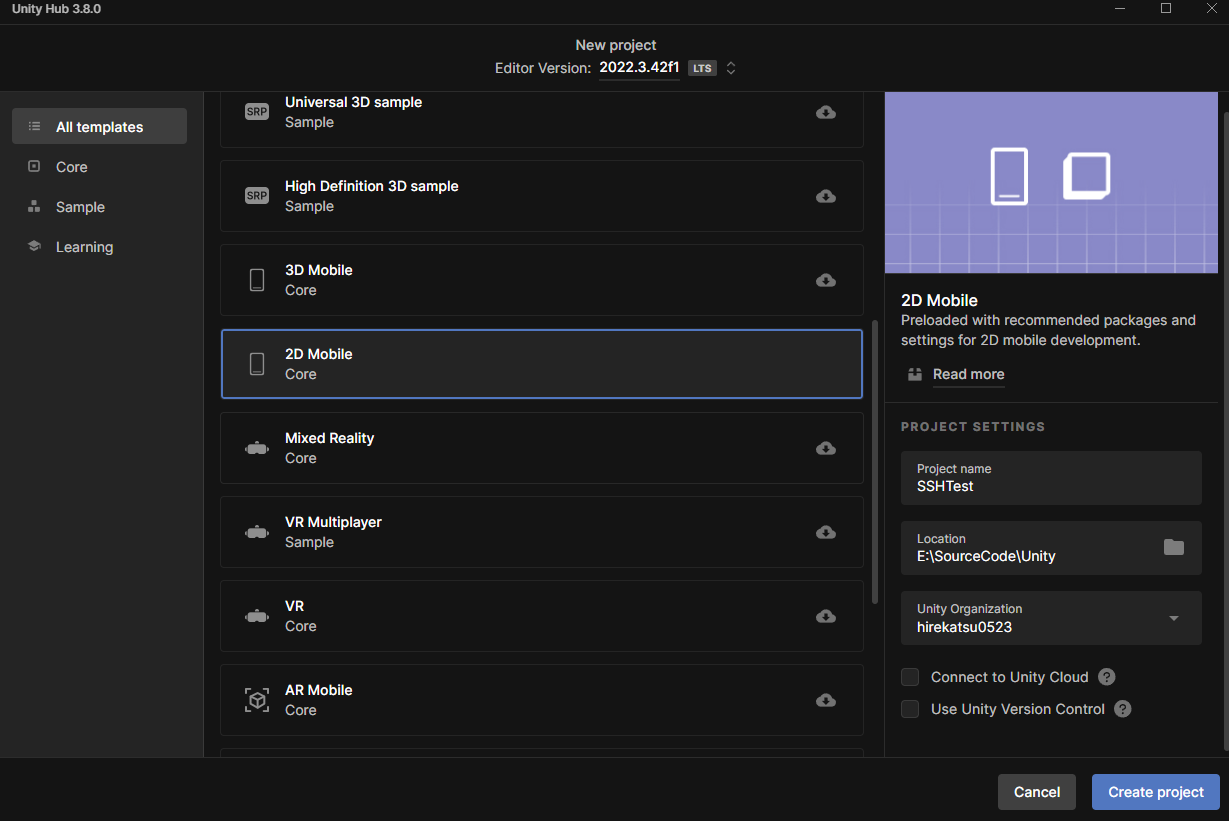Click the Project name field SSHTest
Viewport: 1229px width, 821px height.
[1051, 478]
